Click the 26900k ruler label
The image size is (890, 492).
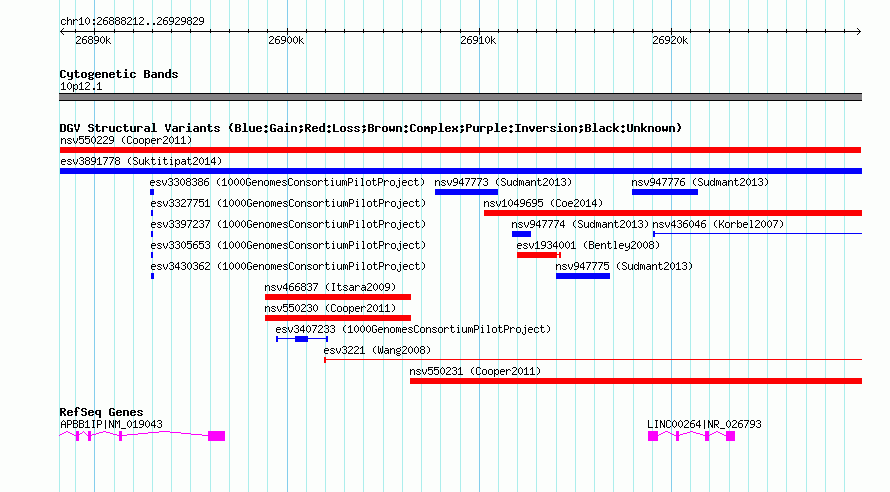click(x=286, y=40)
